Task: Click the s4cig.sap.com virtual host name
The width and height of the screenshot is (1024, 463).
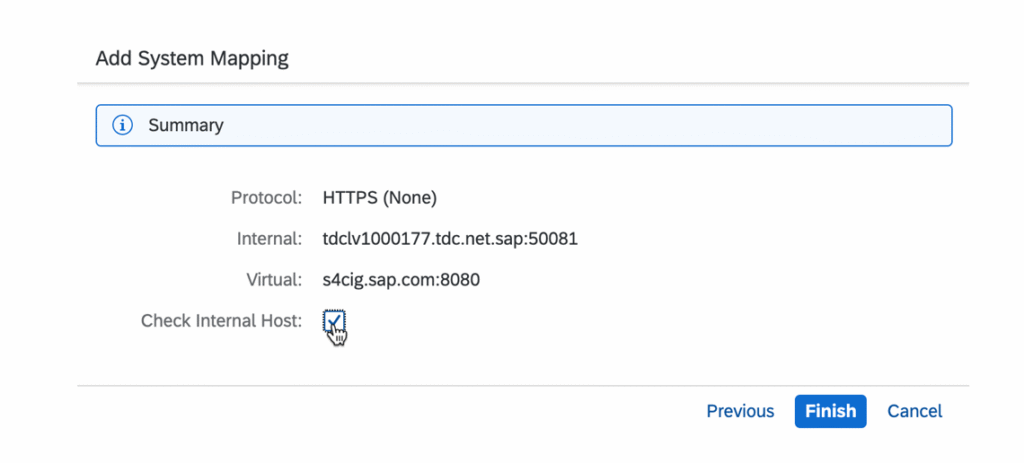Action: 376,280
